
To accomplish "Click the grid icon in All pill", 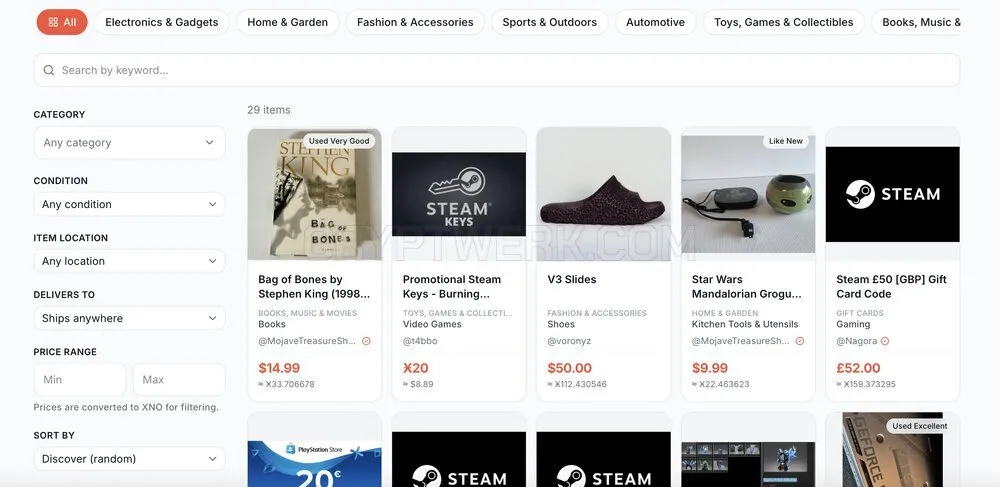I will 53,22.
